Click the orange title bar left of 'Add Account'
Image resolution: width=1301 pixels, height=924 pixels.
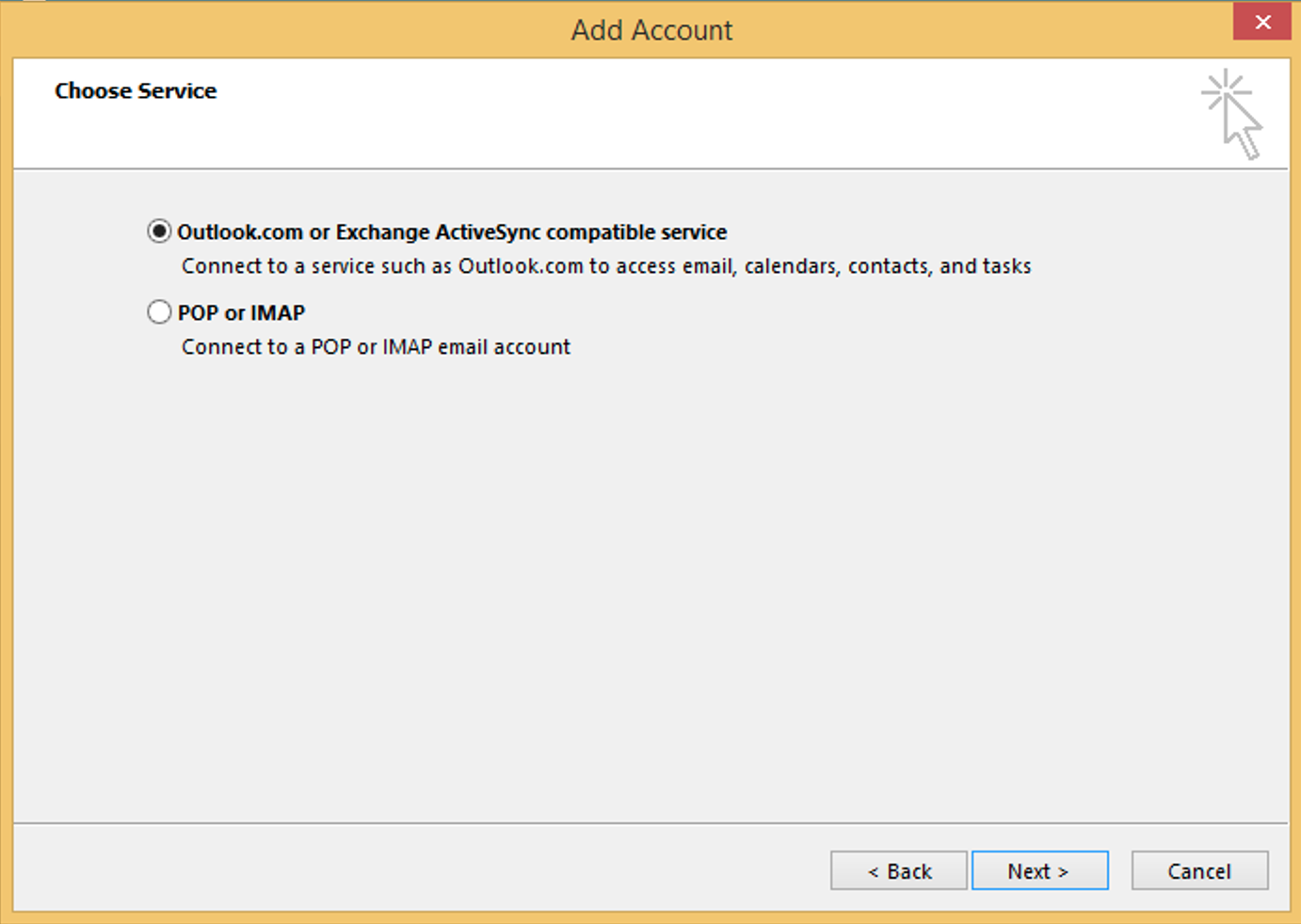point(282,30)
